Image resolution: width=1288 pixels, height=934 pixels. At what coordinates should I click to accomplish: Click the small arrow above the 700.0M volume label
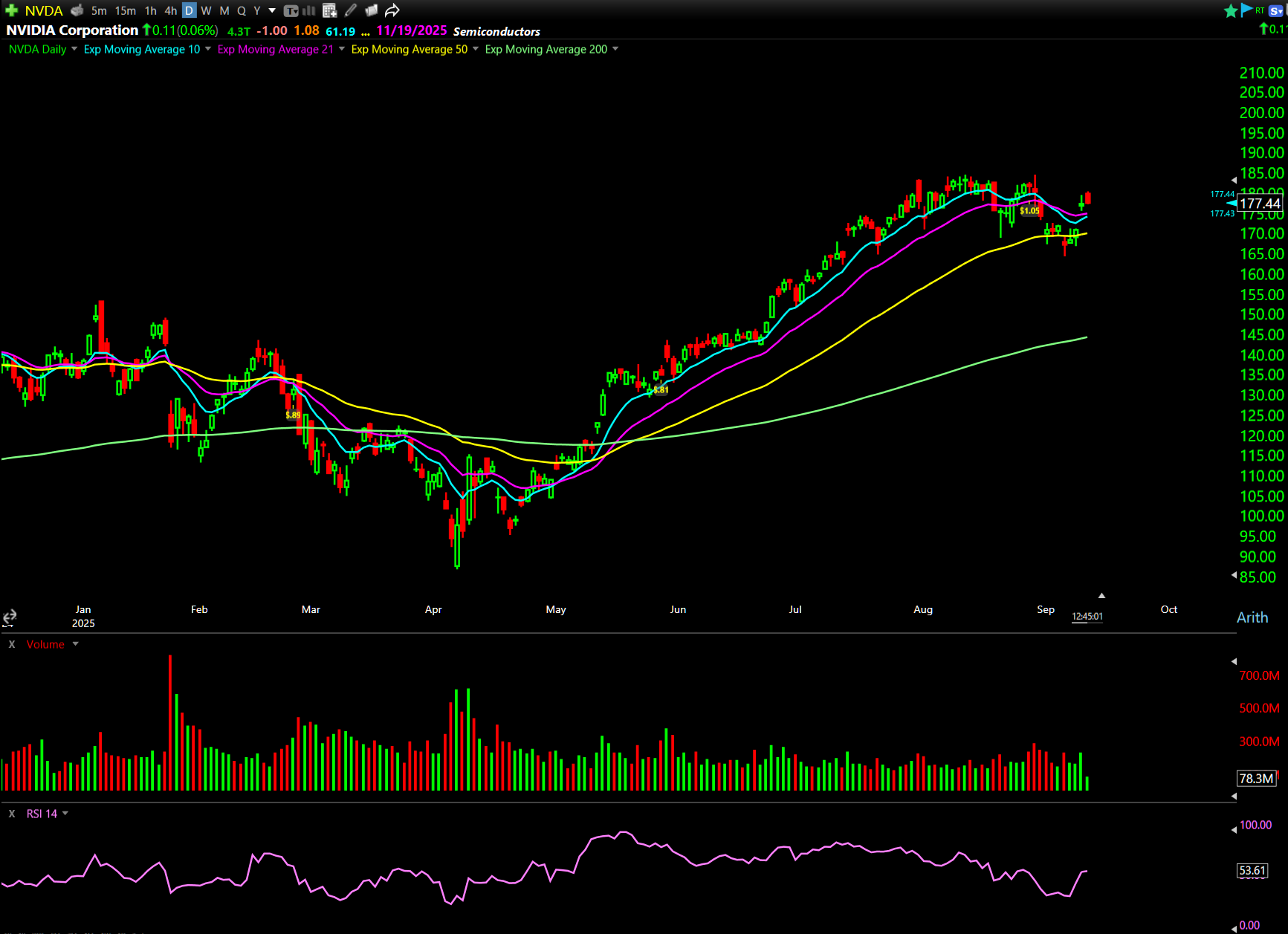[x=1234, y=661]
